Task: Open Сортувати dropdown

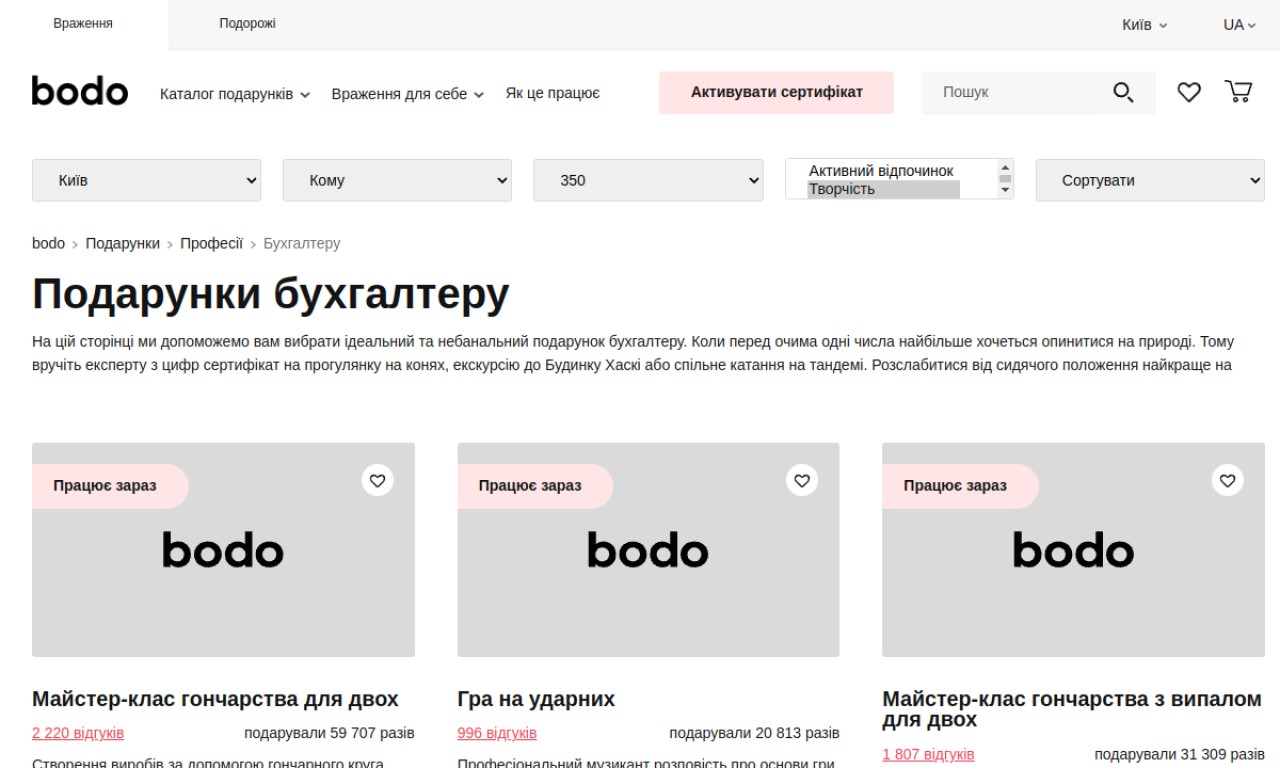Action: point(1150,180)
